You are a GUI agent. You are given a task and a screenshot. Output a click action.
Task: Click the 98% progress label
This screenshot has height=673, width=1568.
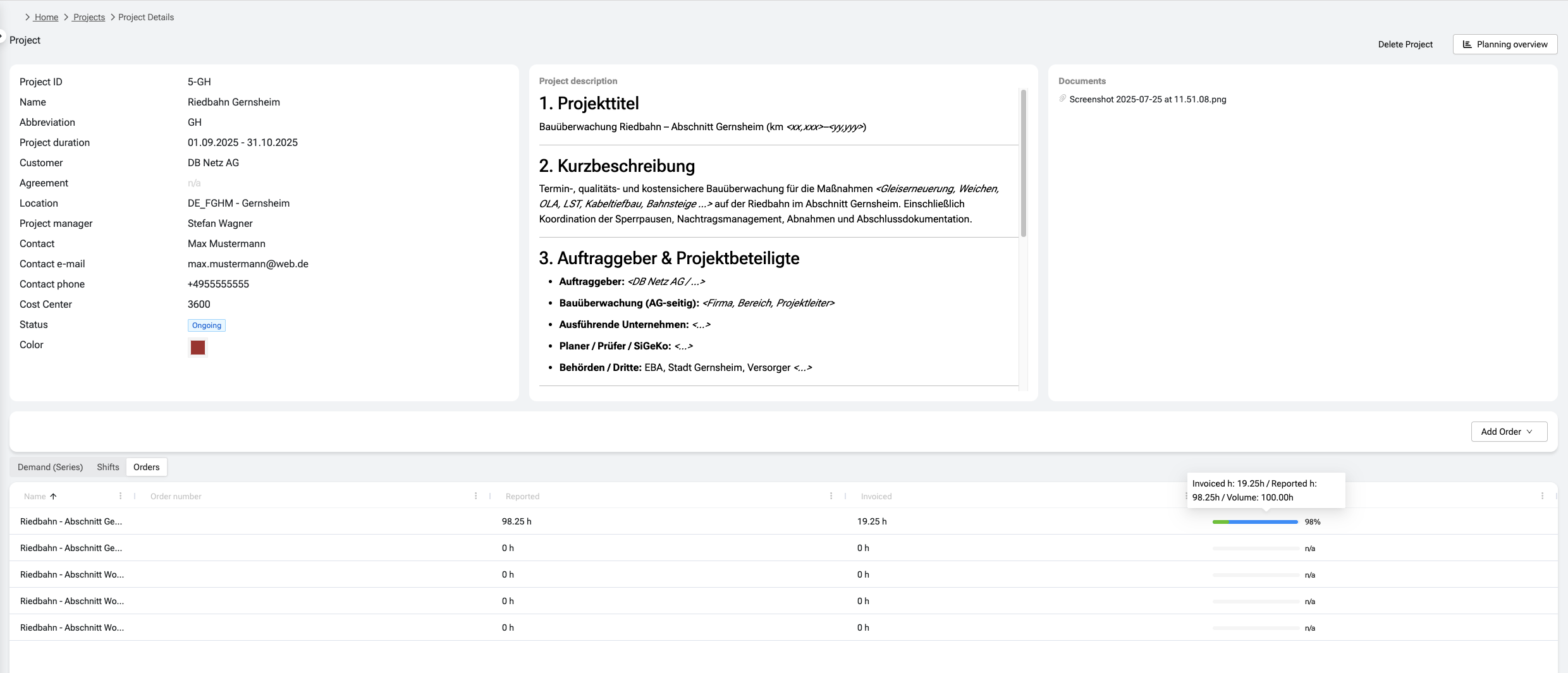[x=1313, y=522]
